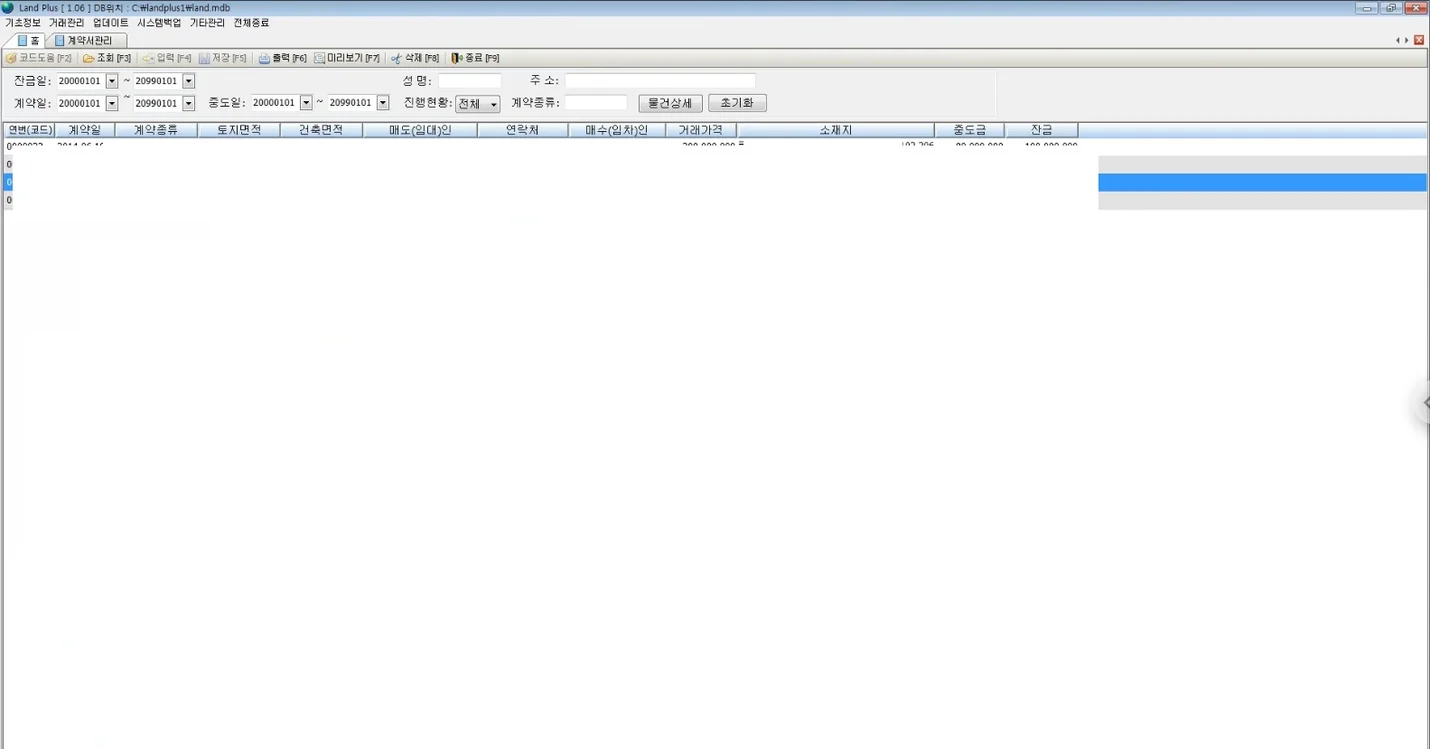The image size is (1430, 749).
Task: Open the 기초정보 menu
Action: (x=23, y=22)
